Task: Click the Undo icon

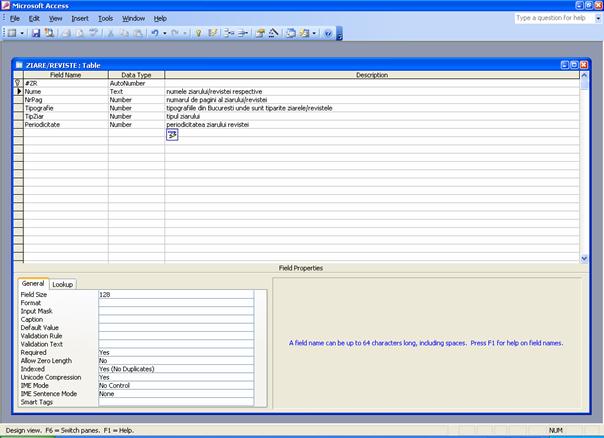Action: click(154, 33)
